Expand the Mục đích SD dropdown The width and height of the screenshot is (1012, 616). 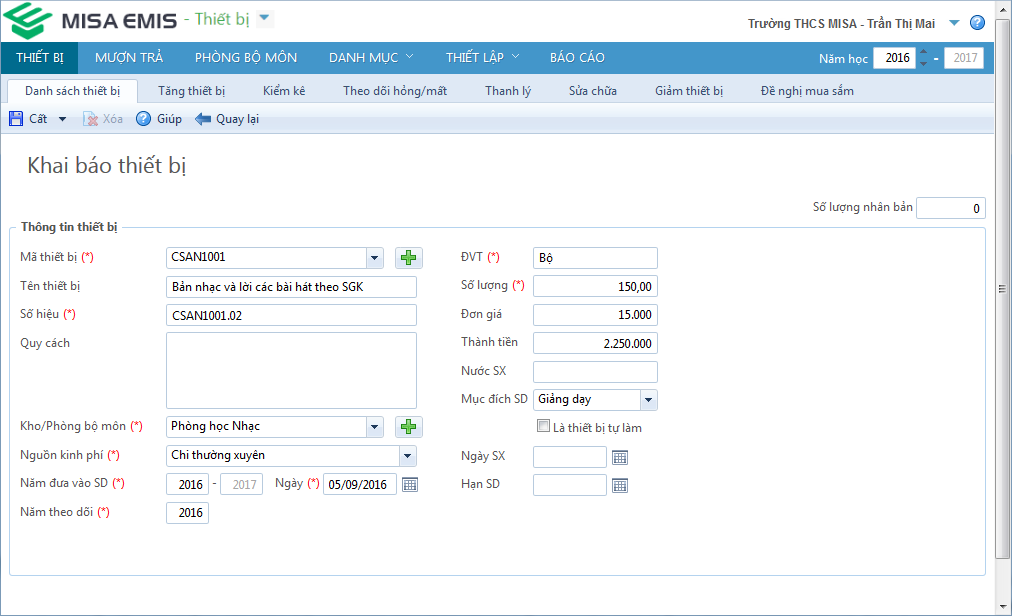tap(648, 400)
